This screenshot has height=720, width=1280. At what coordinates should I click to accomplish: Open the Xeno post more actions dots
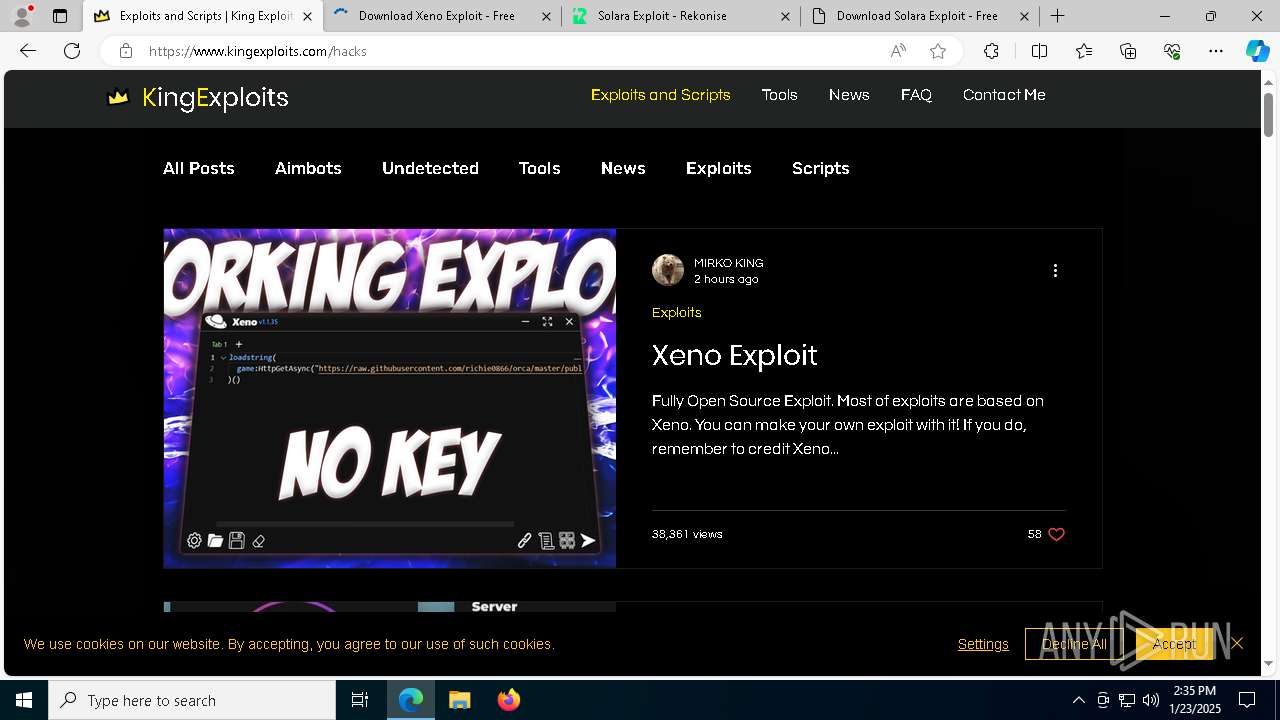1055,270
